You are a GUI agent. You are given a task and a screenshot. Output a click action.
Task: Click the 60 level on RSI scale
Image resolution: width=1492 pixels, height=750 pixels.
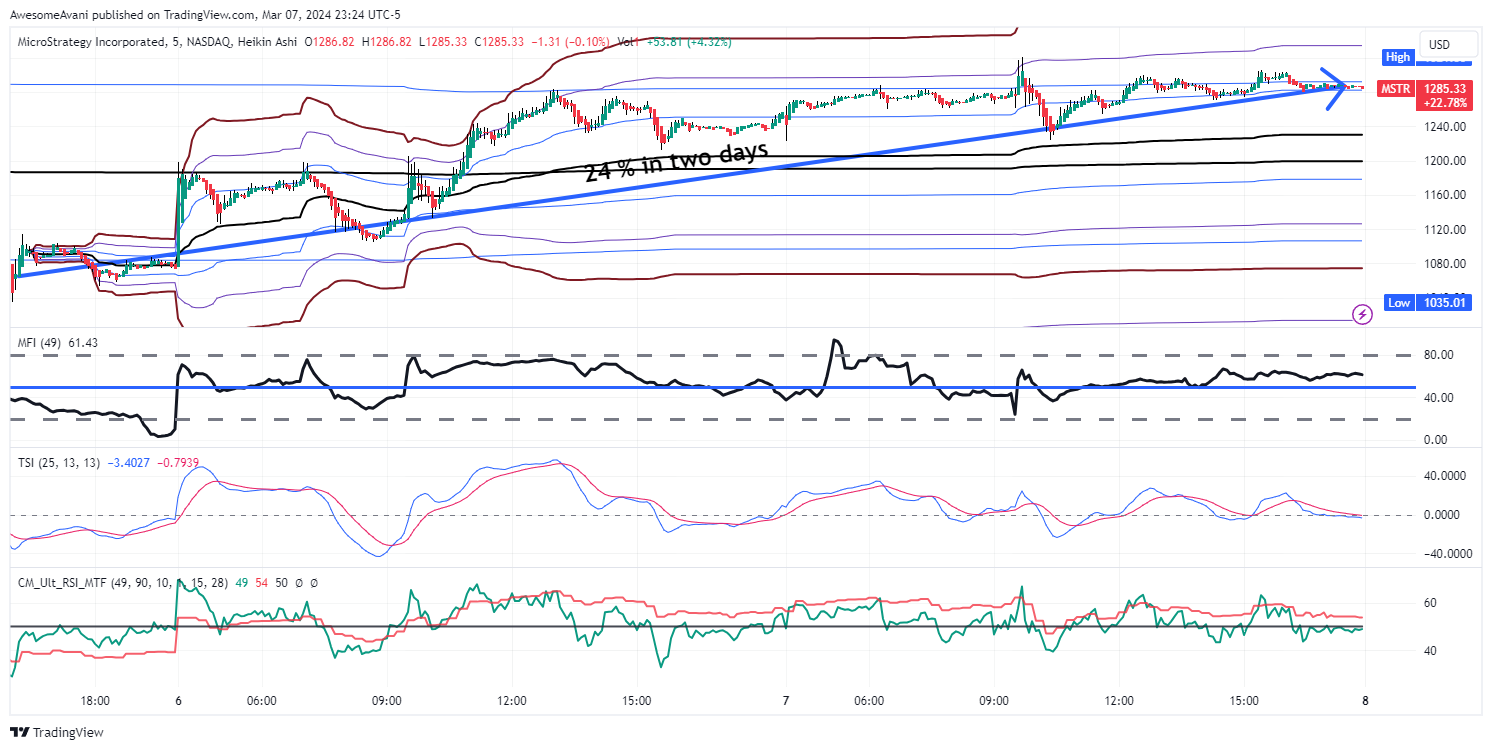click(1430, 603)
